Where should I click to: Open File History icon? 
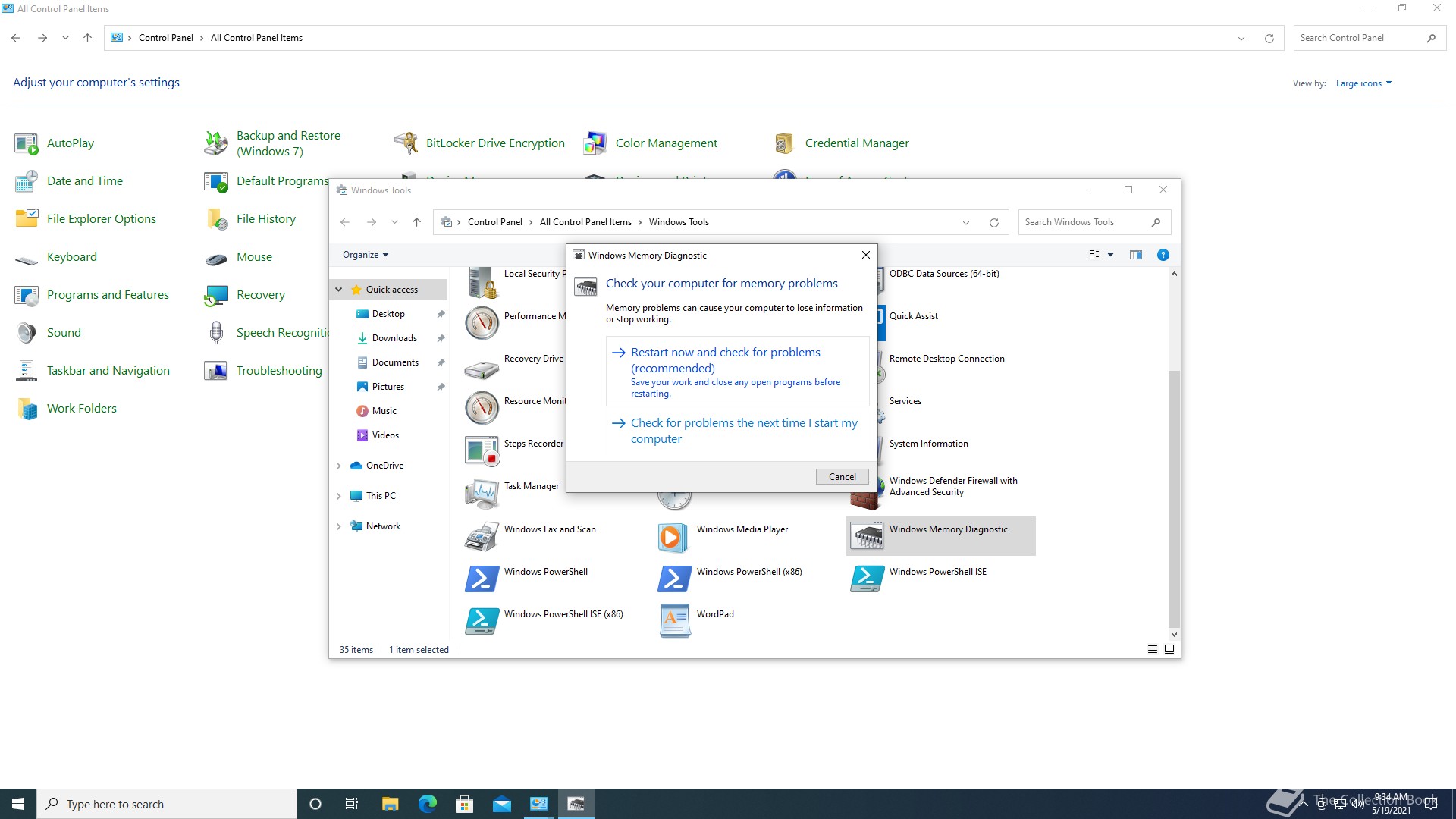pos(216,219)
